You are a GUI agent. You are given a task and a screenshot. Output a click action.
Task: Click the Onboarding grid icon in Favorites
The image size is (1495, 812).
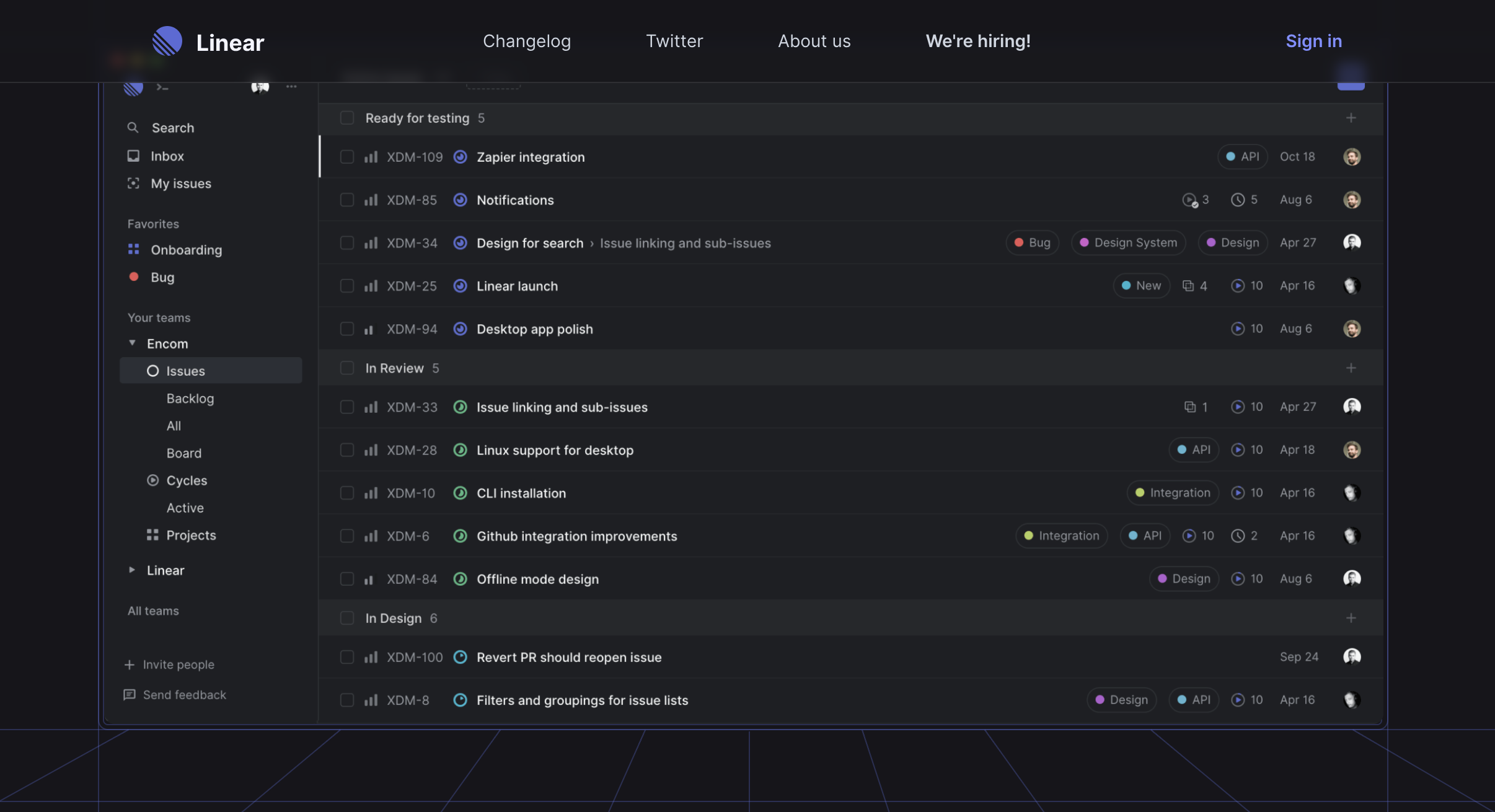point(133,249)
